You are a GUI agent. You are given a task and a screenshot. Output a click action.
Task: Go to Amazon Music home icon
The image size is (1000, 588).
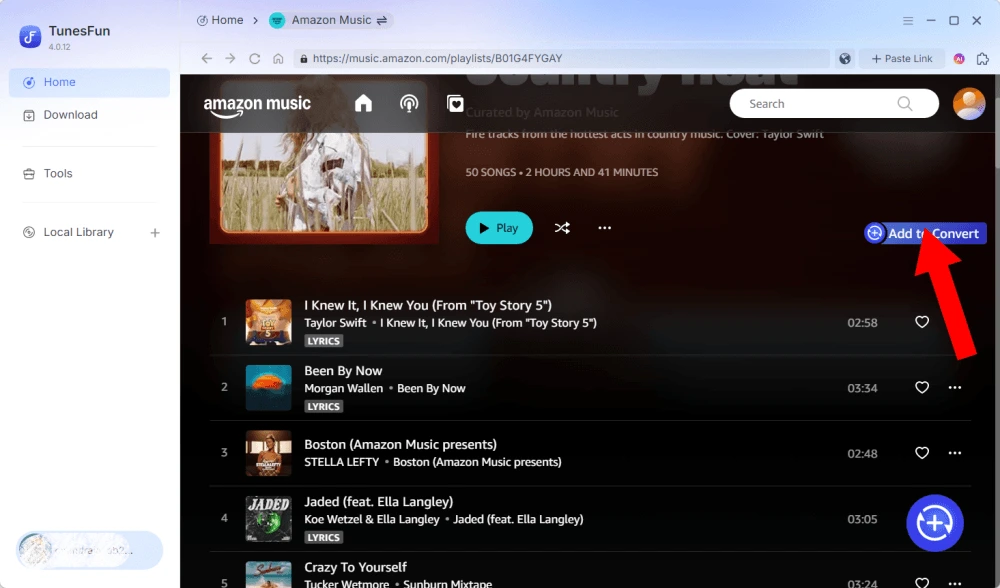364,103
